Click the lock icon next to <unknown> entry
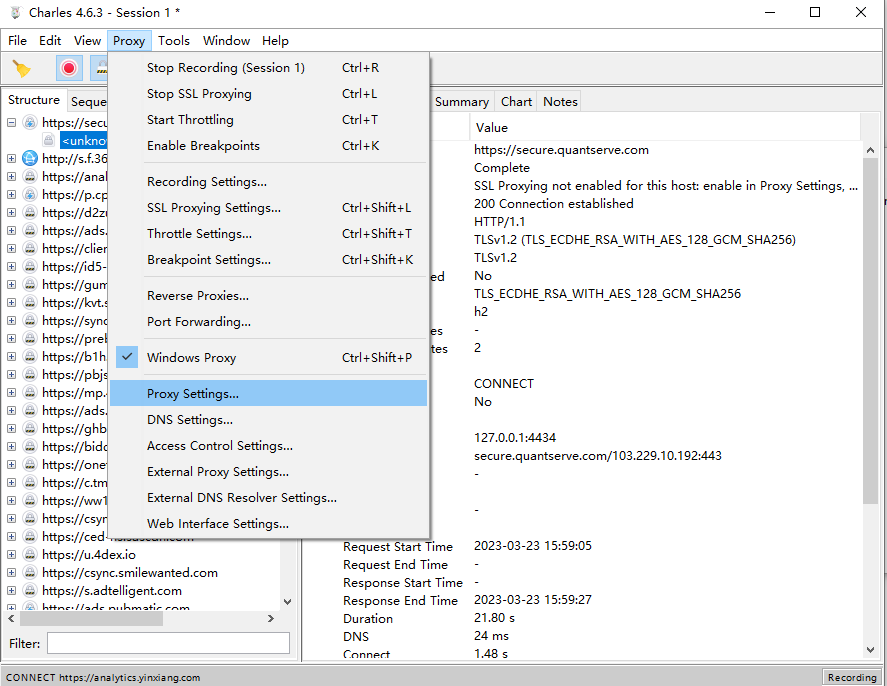 pos(49,140)
